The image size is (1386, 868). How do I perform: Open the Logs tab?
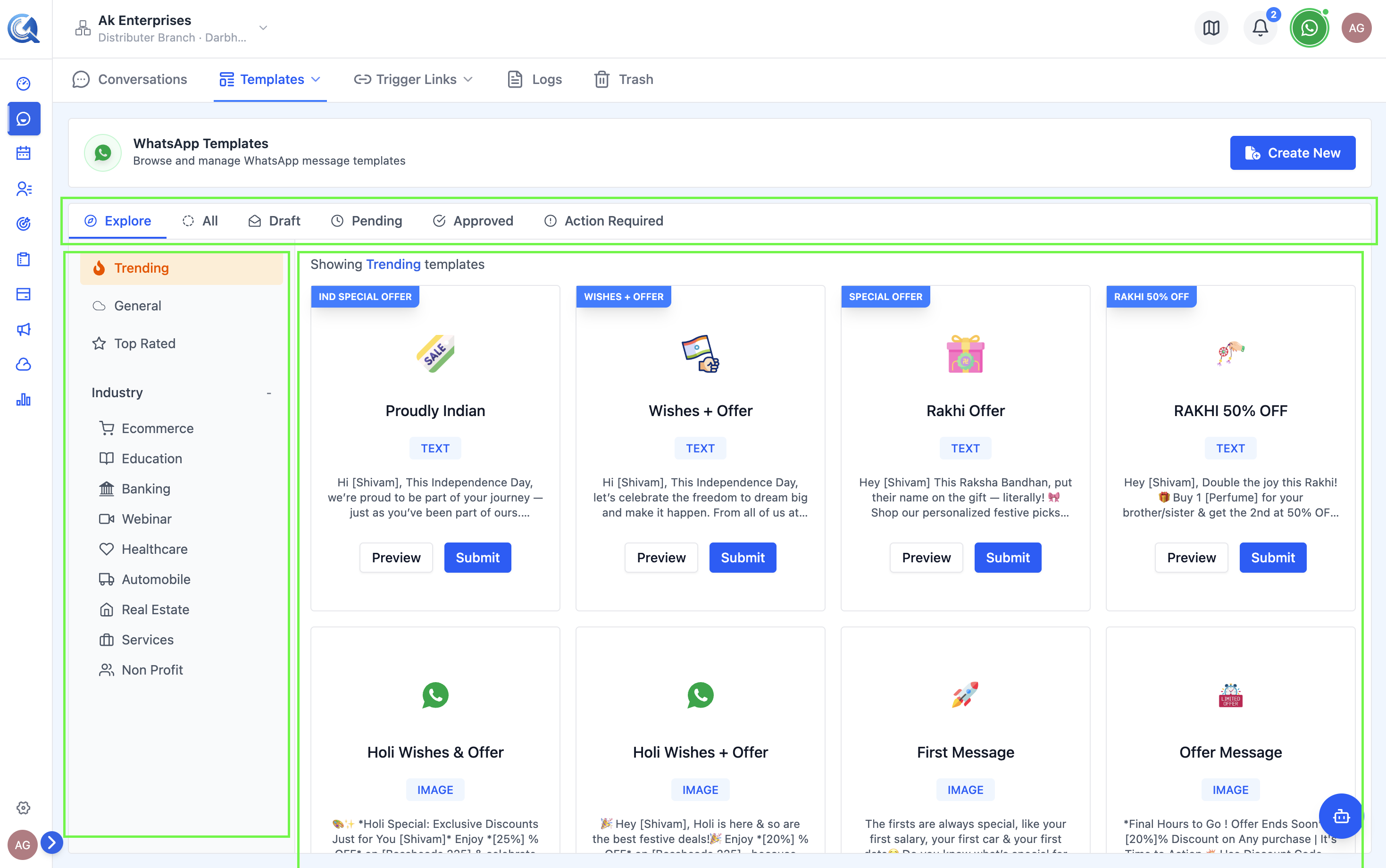click(535, 79)
